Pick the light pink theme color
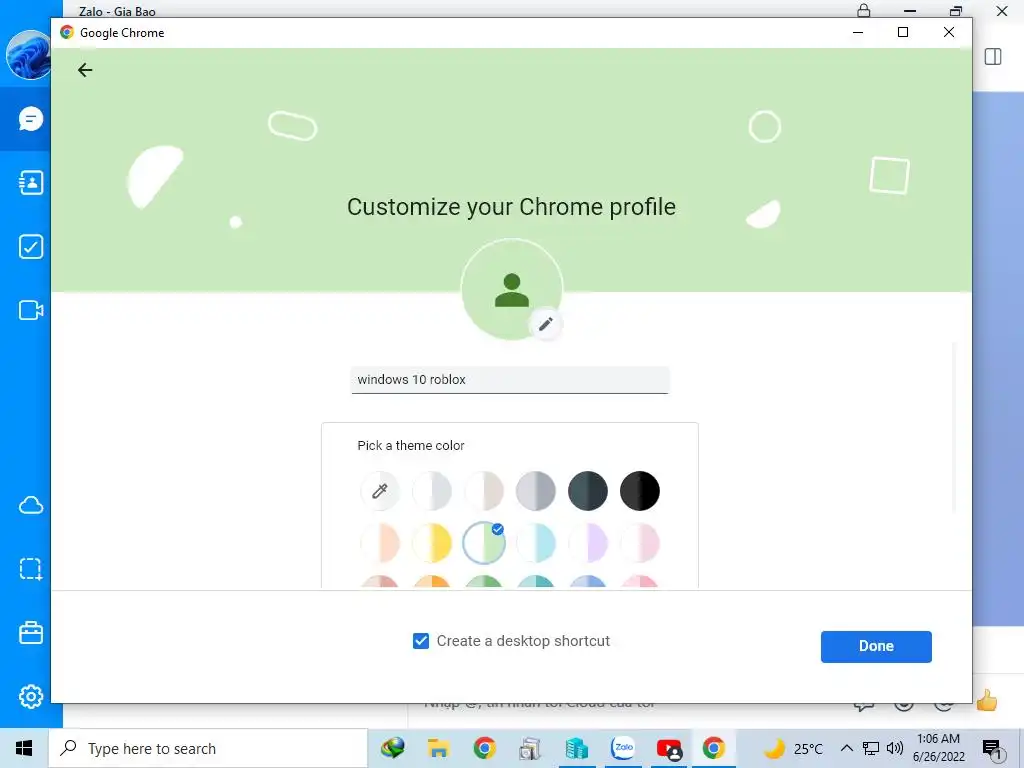Viewport: 1024px width, 768px height. coord(640,543)
